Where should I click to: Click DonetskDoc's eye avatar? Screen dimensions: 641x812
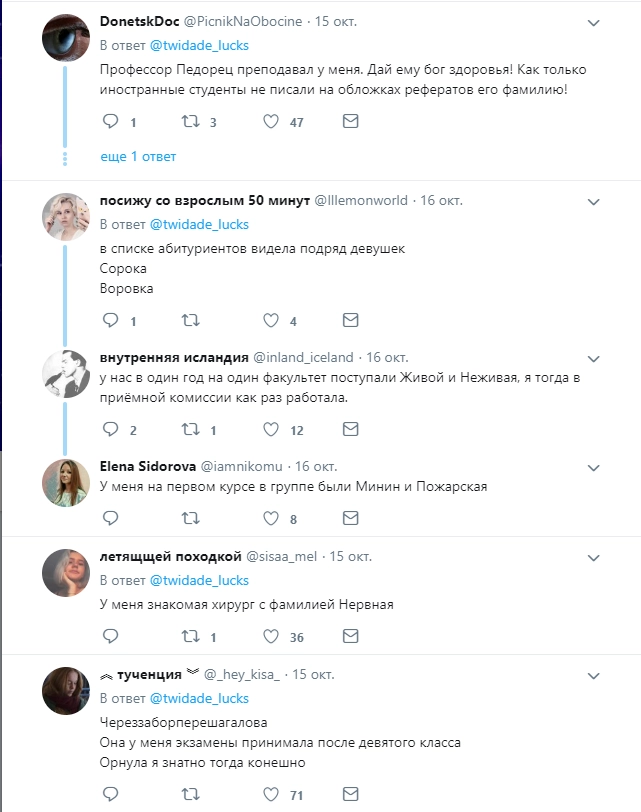(67, 37)
